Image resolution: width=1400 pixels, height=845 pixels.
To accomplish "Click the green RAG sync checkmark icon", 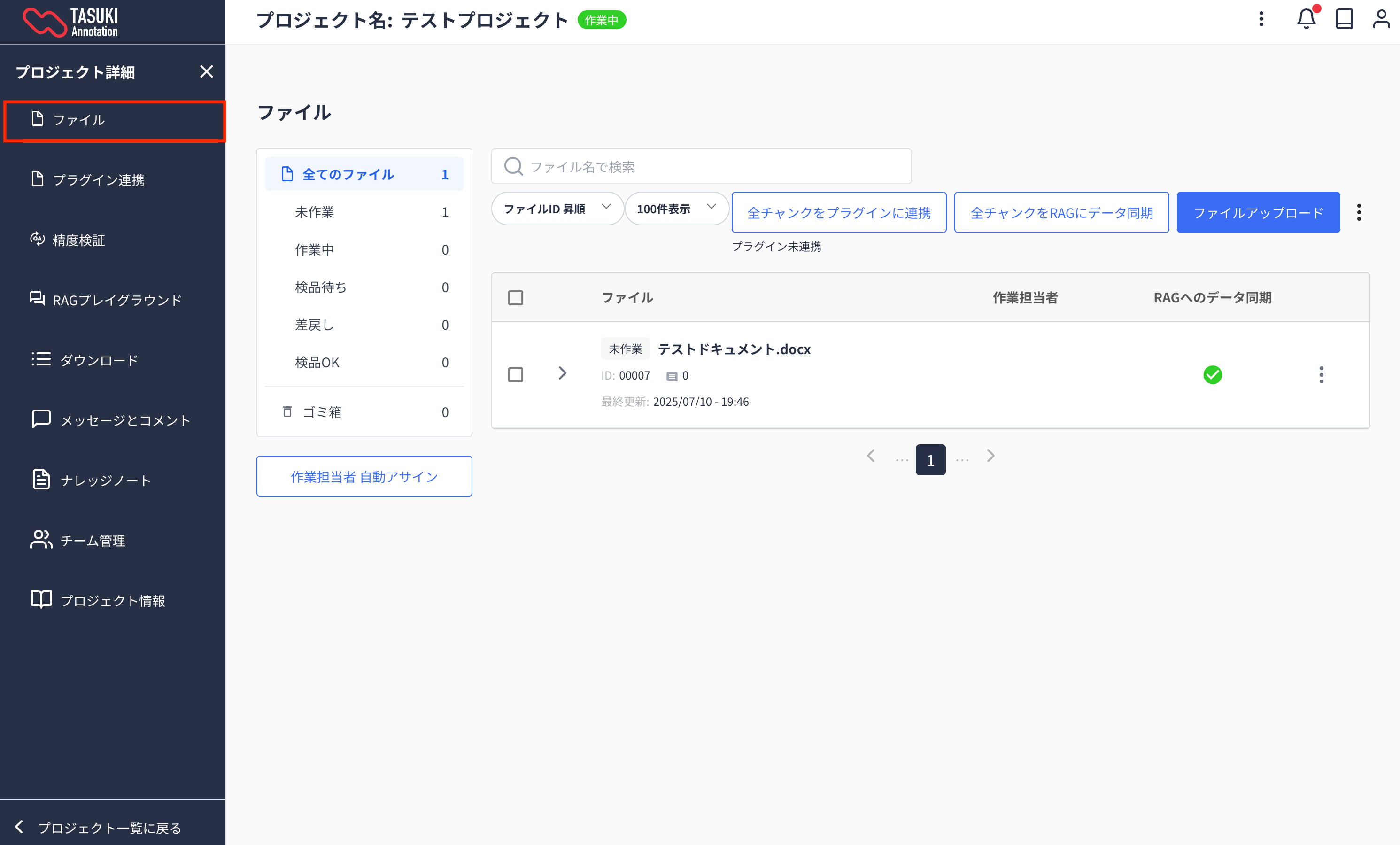I will (1212, 374).
